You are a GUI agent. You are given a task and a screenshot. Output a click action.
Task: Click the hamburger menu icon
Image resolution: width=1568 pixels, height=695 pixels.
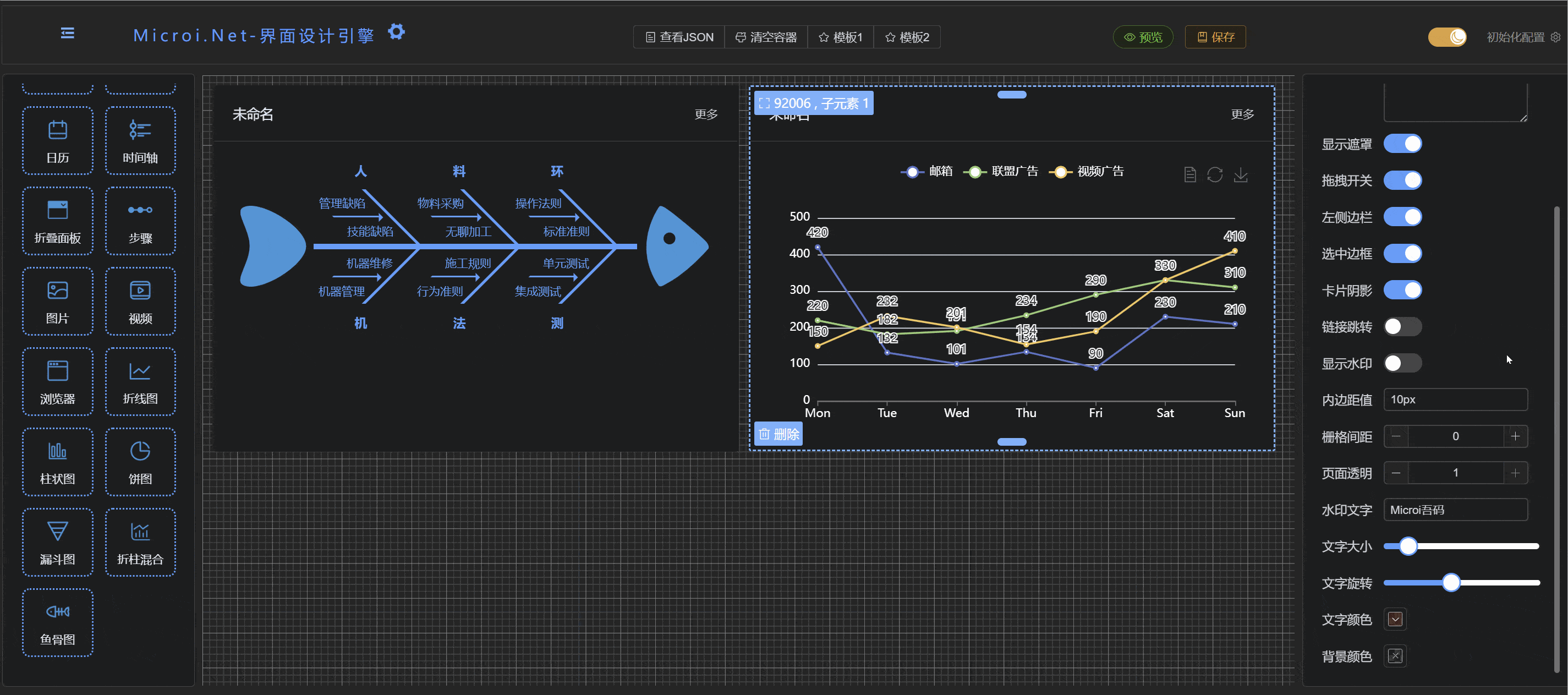[68, 34]
